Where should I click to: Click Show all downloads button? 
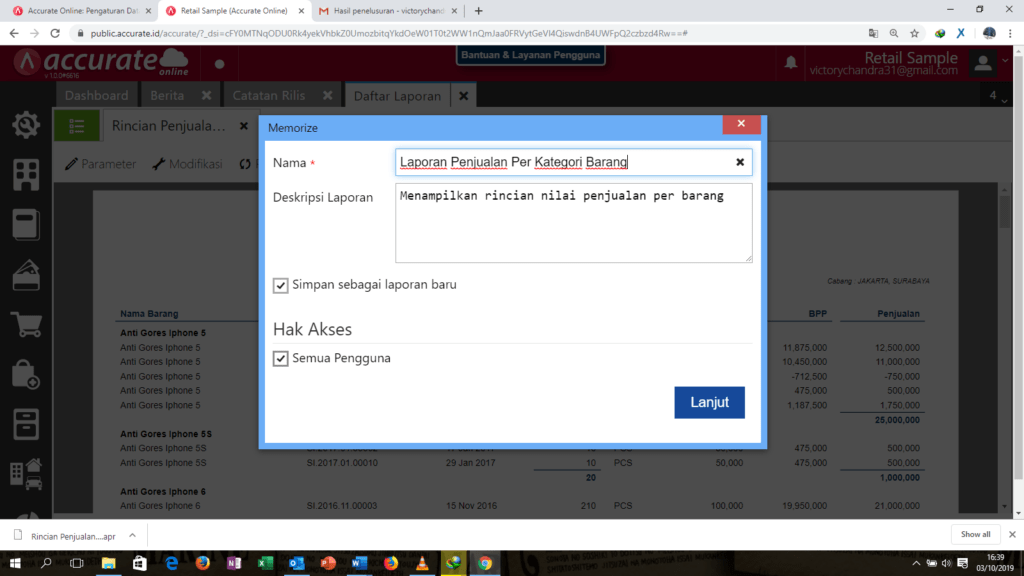click(x=975, y=535)
